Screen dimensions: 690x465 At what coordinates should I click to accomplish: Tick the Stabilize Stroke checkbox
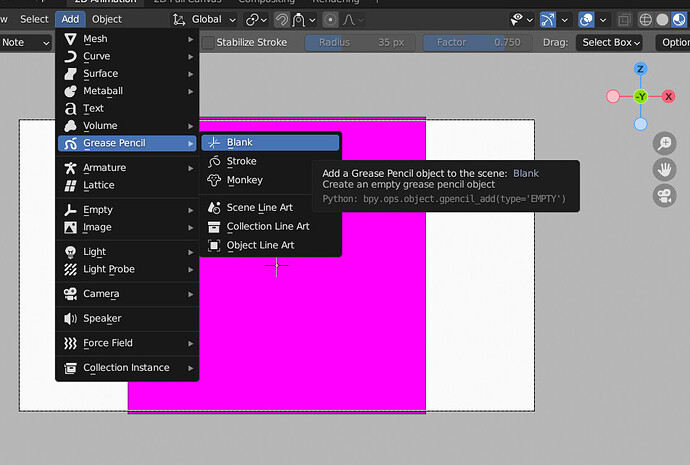pos(208,43)
